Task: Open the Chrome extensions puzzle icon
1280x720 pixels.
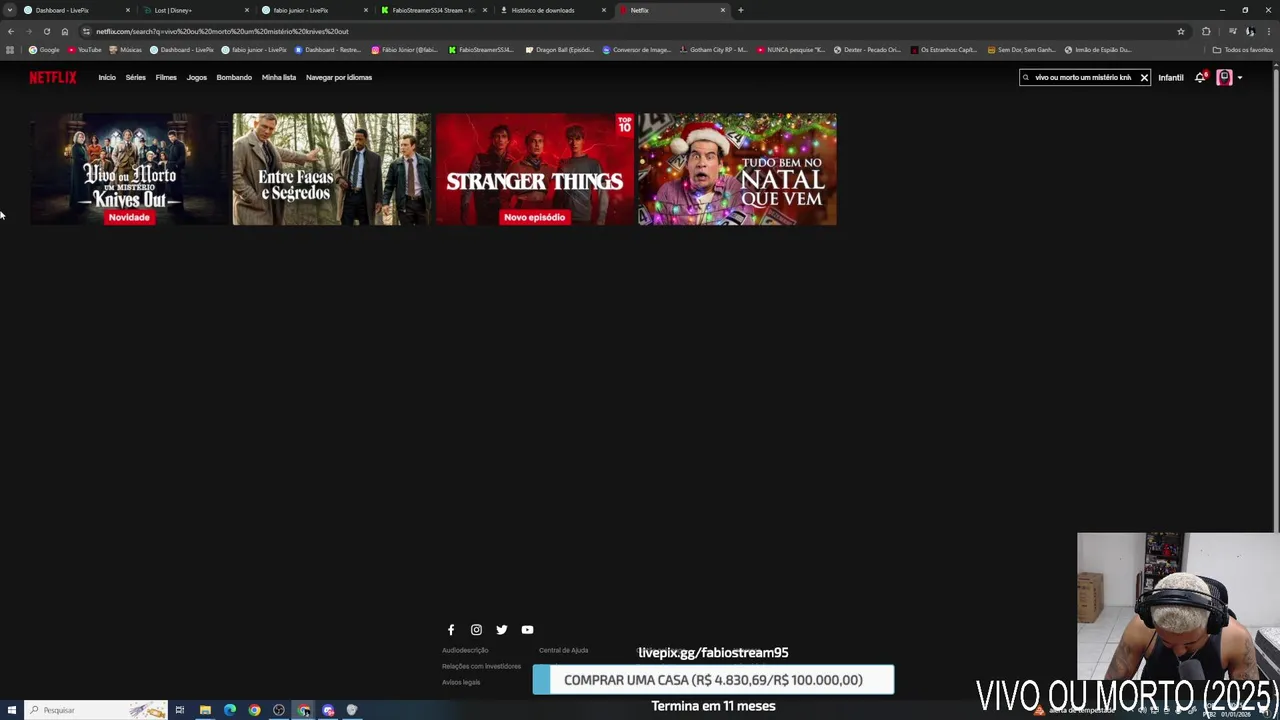Action: [x=1206, y=31]
